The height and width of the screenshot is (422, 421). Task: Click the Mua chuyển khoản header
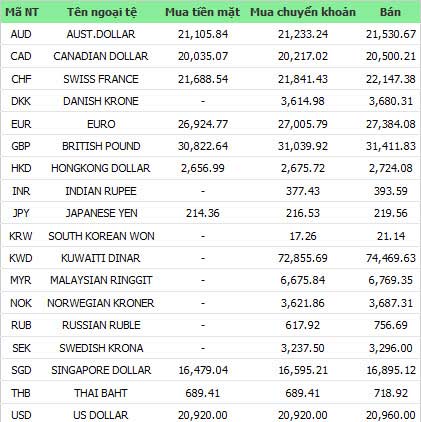pyautogui.click(x=303, y=12)
